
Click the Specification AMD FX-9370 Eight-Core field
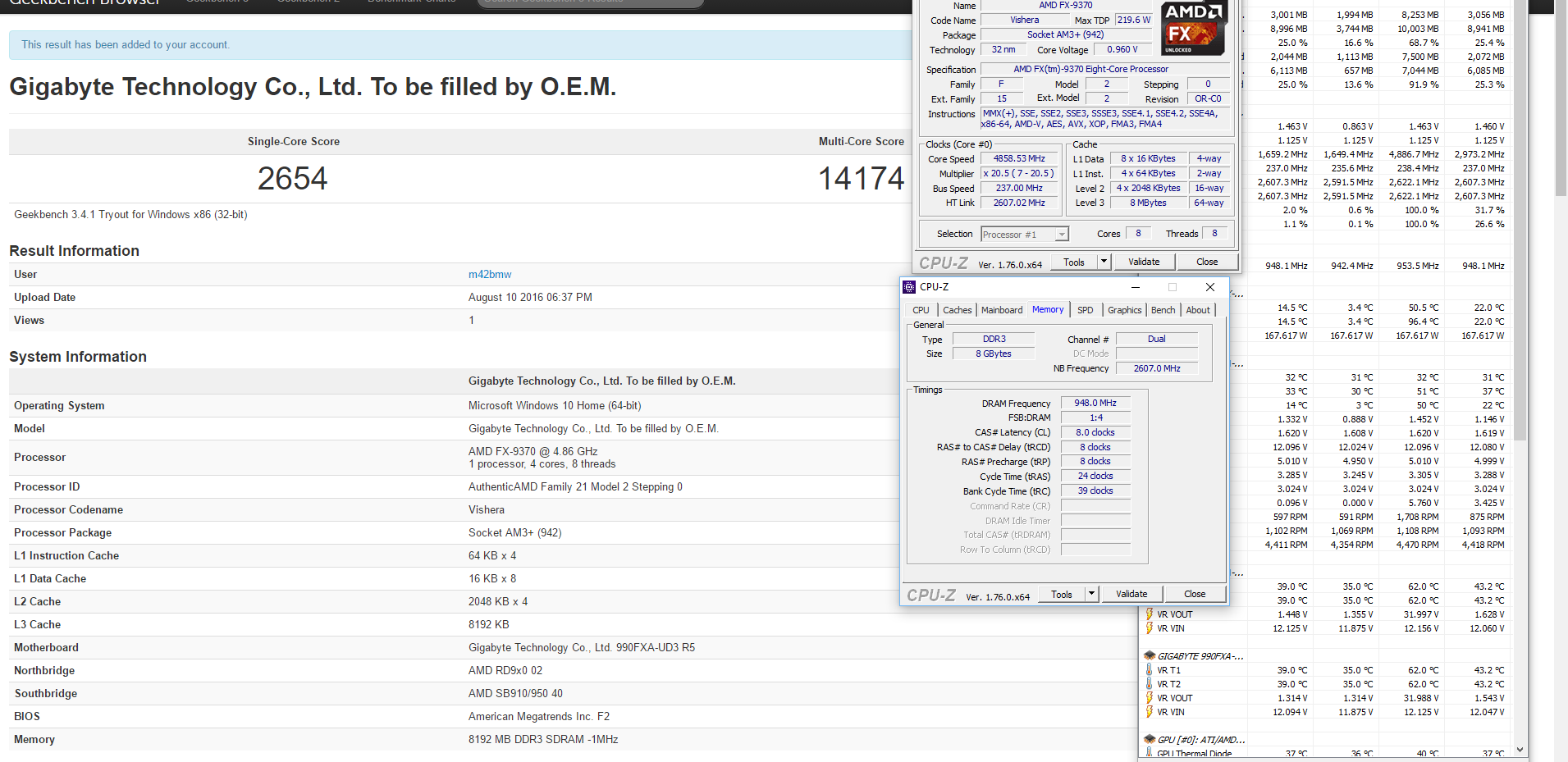coord(1105,69)
